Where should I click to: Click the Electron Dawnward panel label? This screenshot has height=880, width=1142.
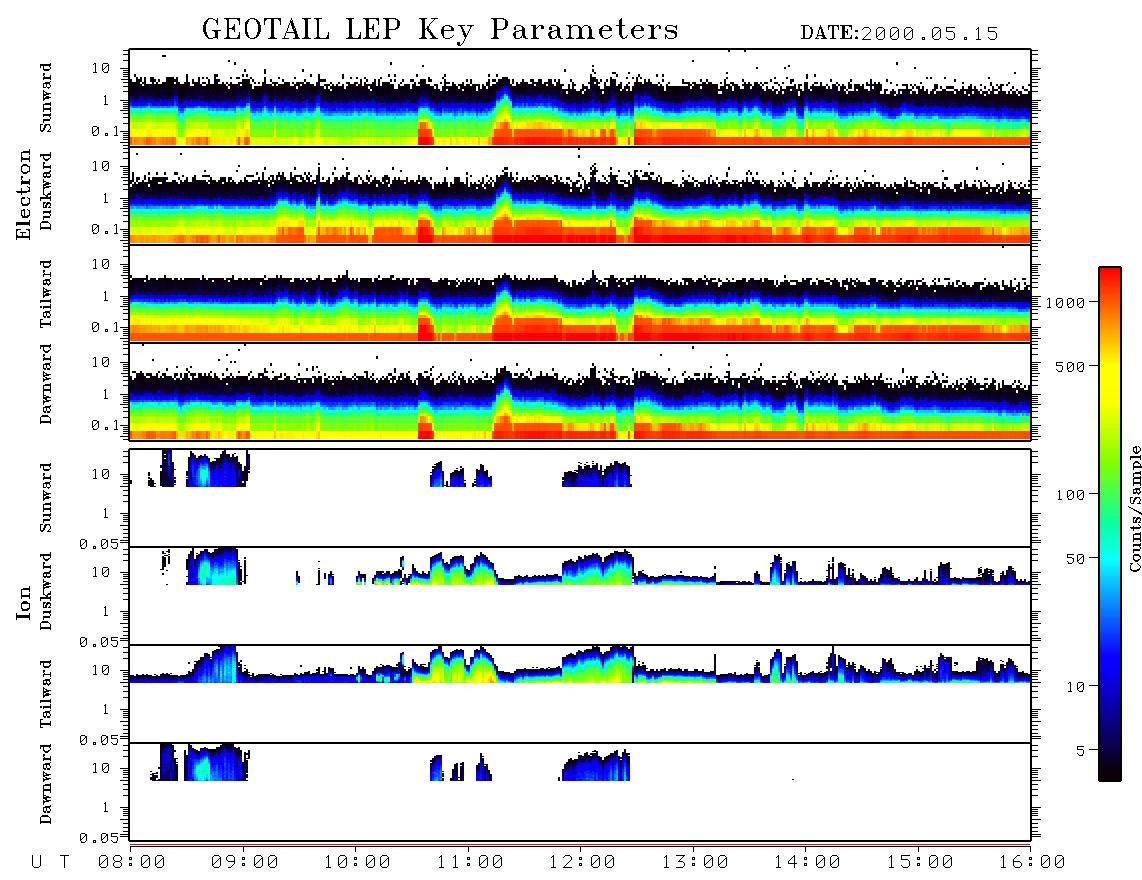pyautogui.click(x=46, y=384)
